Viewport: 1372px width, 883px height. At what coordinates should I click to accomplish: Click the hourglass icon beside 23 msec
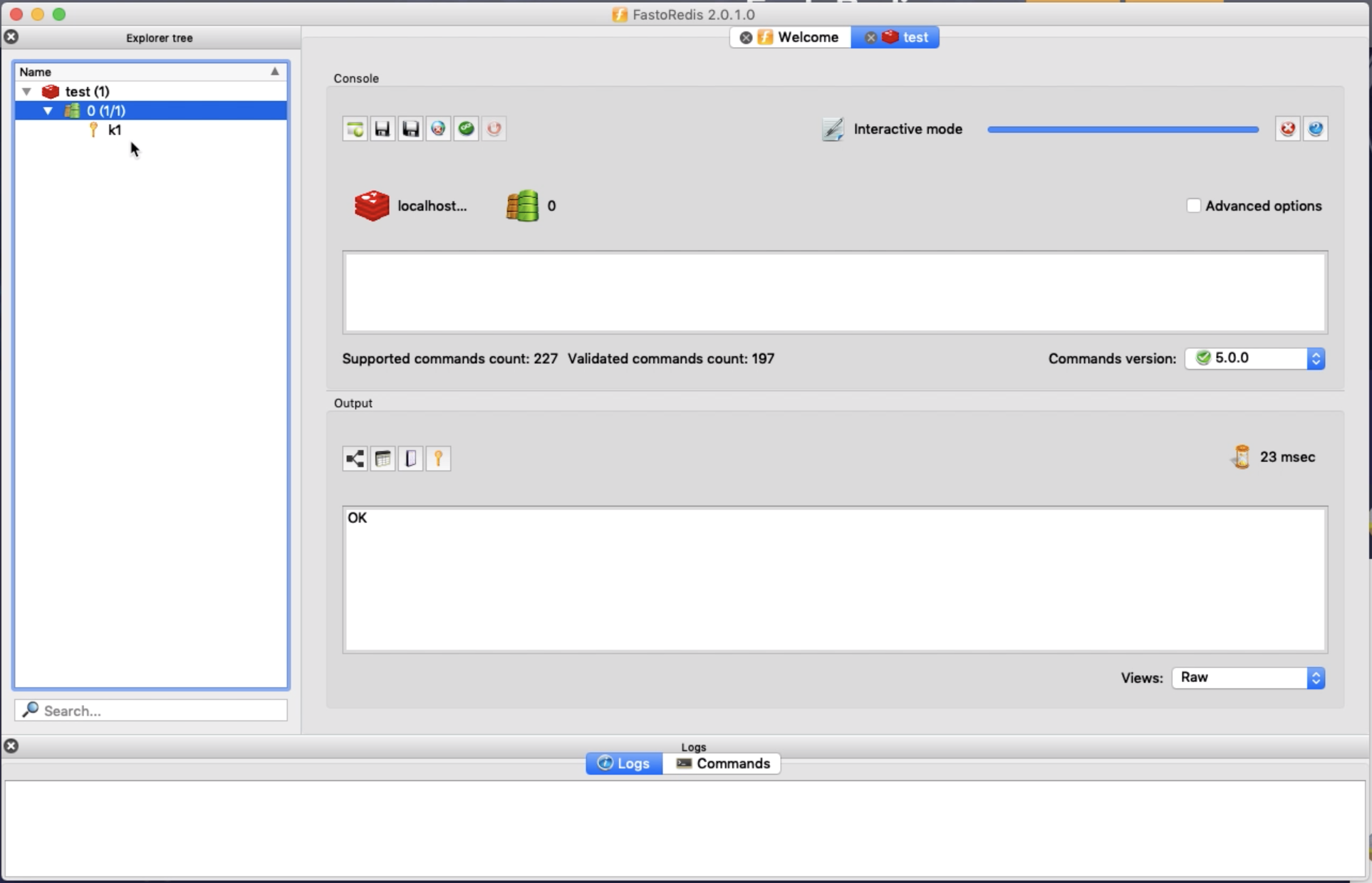[x=1242, y=456]
